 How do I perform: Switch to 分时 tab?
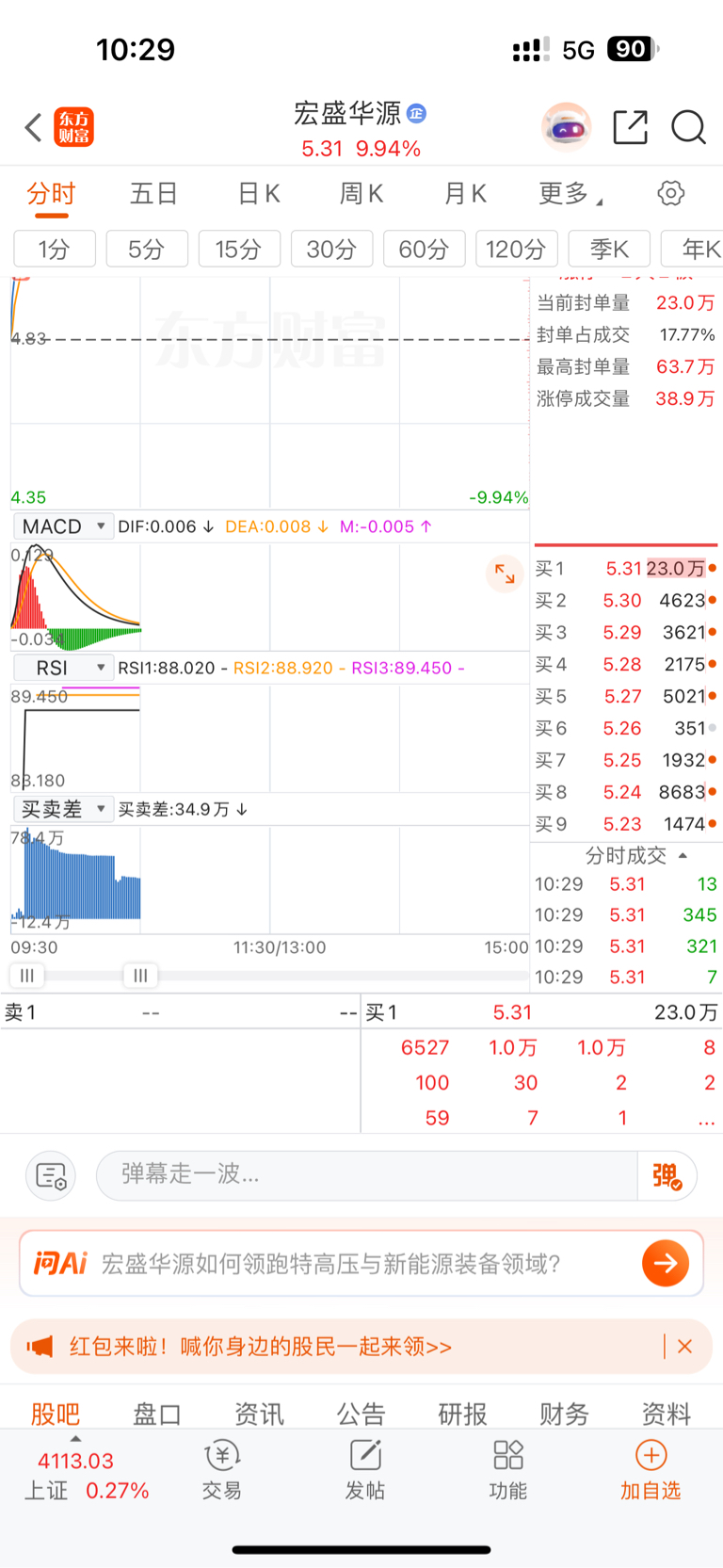point(51,194)
